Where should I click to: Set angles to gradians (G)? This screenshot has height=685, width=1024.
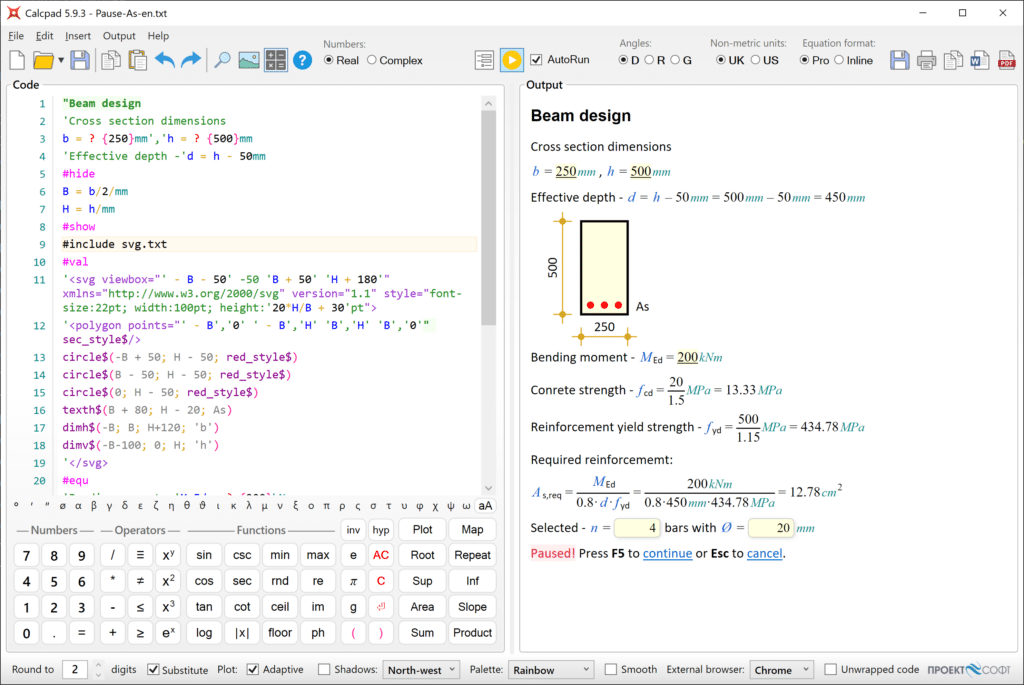tap(681, 60)
